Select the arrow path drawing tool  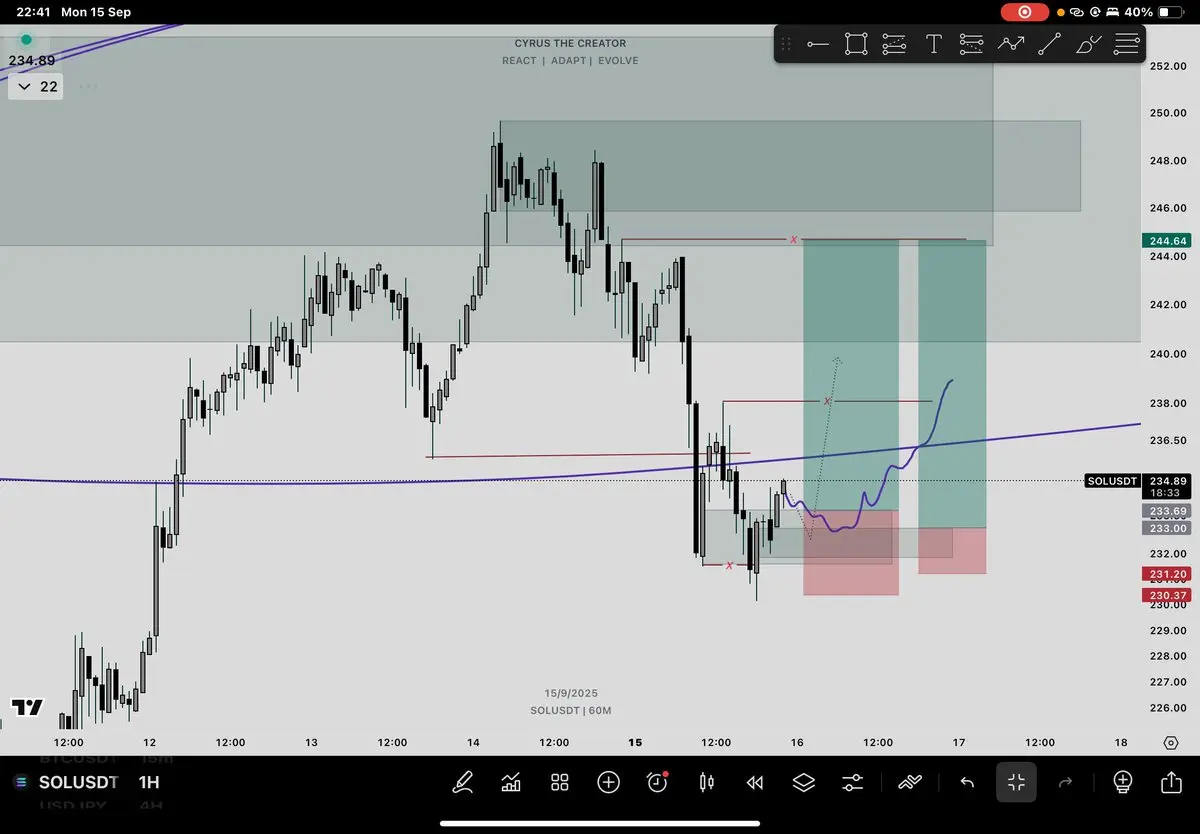click(x=1011, y=44)
